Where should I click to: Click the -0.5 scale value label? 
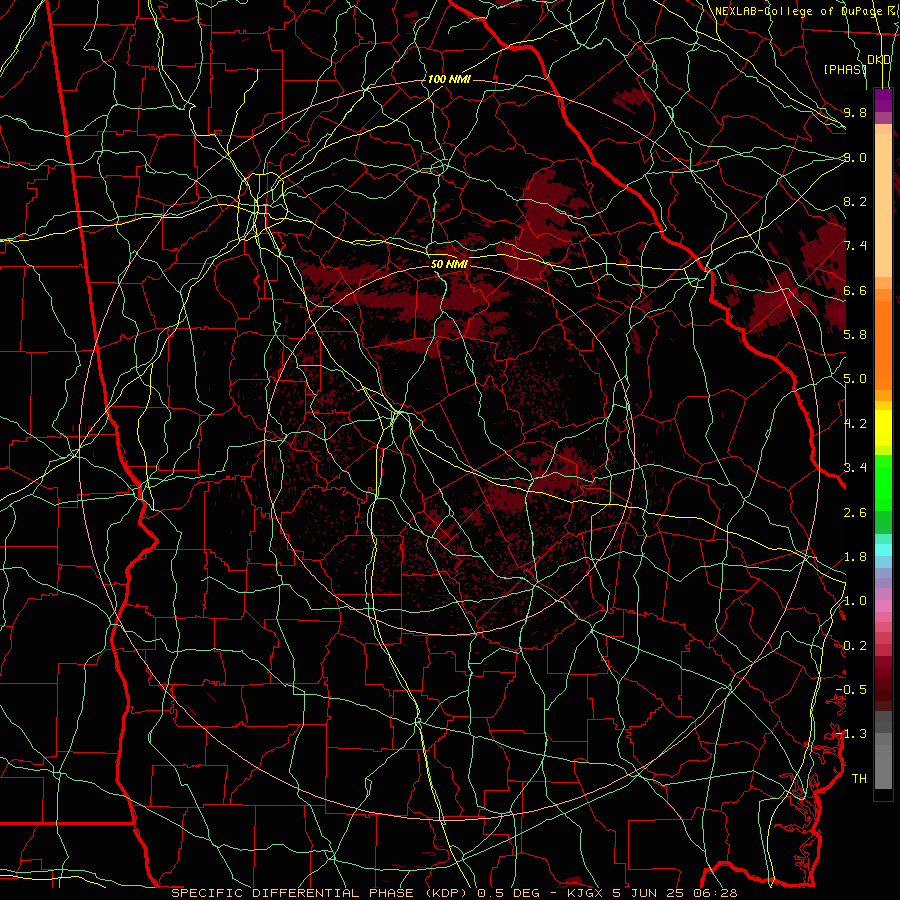(851, 690)
